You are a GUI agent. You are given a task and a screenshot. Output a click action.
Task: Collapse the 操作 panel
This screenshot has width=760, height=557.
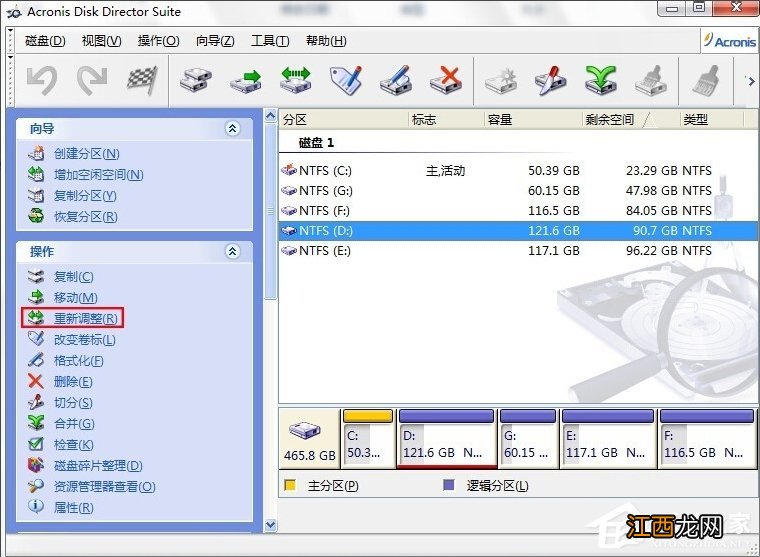[233, 251]
